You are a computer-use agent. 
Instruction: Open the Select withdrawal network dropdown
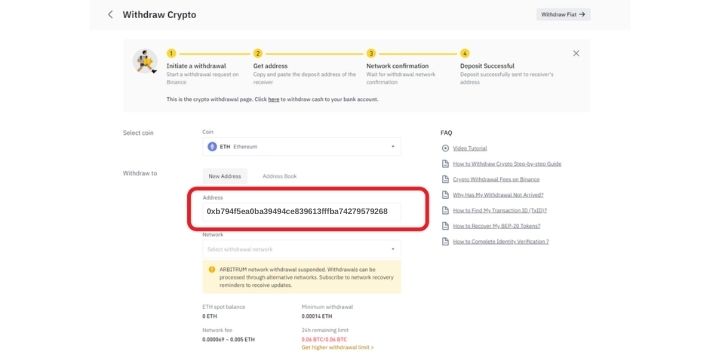[302, 249]
